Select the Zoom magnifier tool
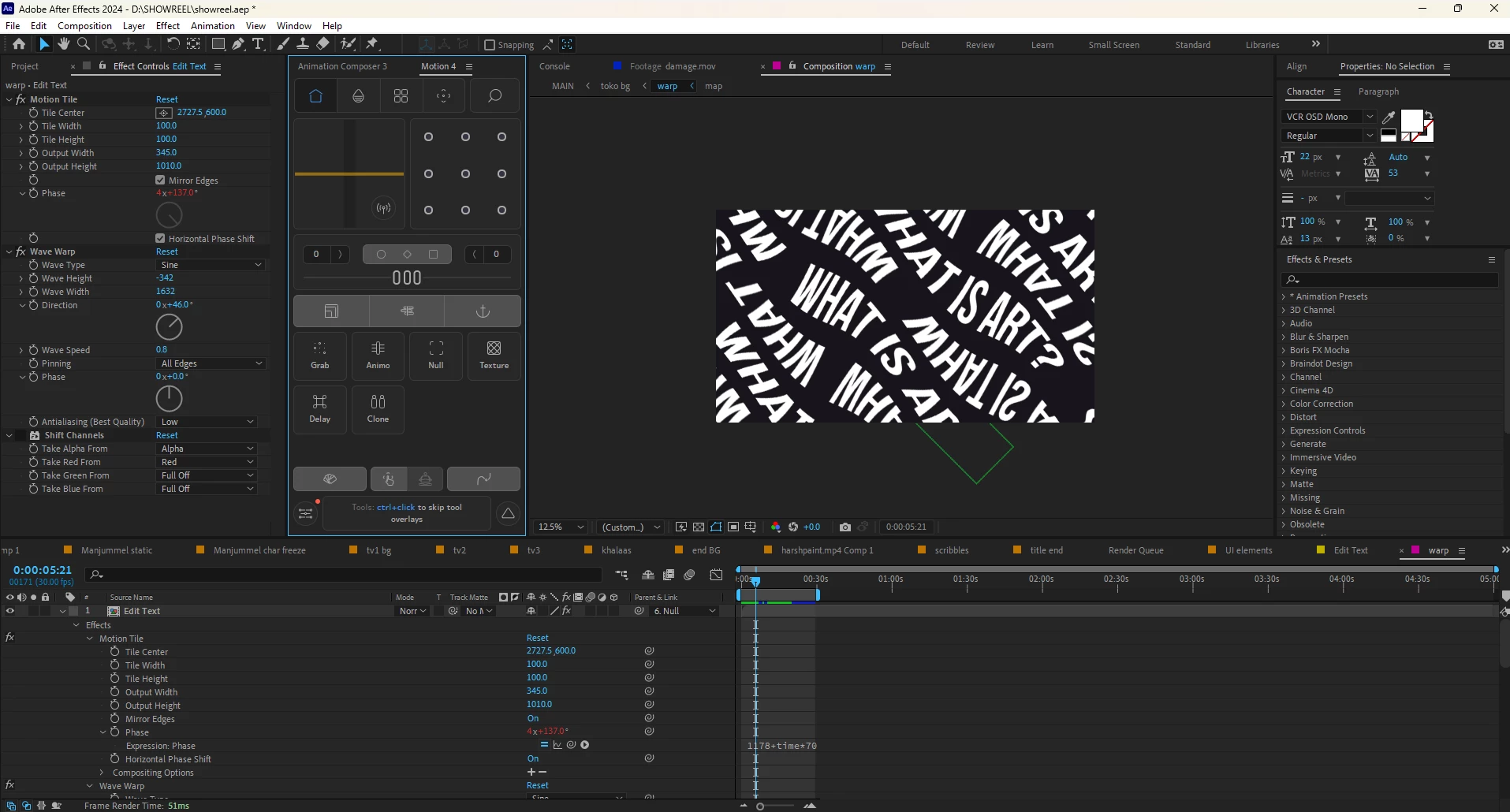This screenshot has width=1510, height=812. point(84,44)
